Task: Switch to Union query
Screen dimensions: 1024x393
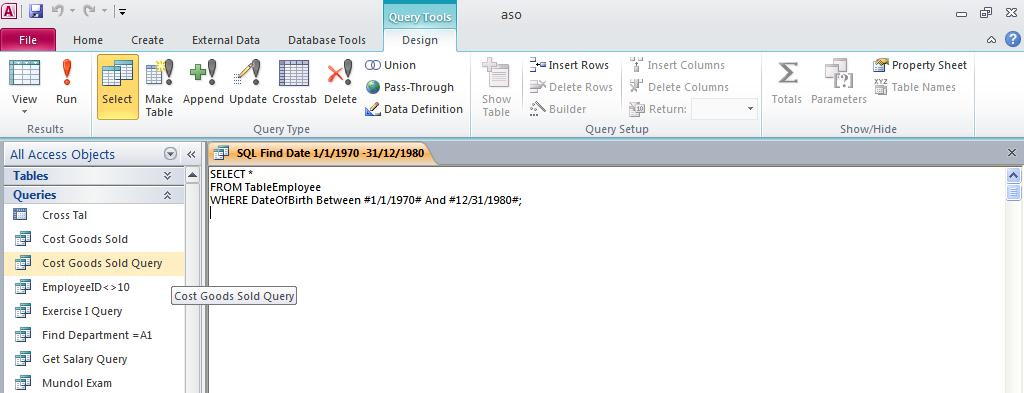Action: (x=391, y=65)
